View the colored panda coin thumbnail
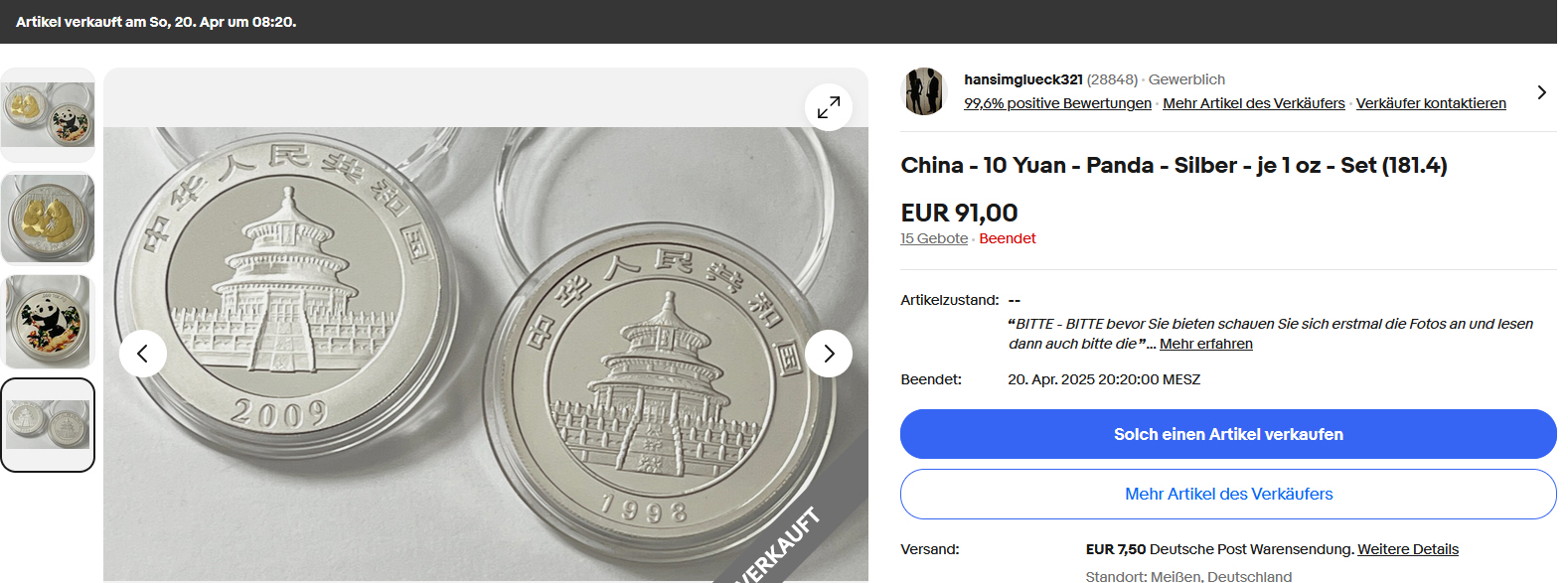This screenshot has width=1568, height=583. tap(48, 322)
